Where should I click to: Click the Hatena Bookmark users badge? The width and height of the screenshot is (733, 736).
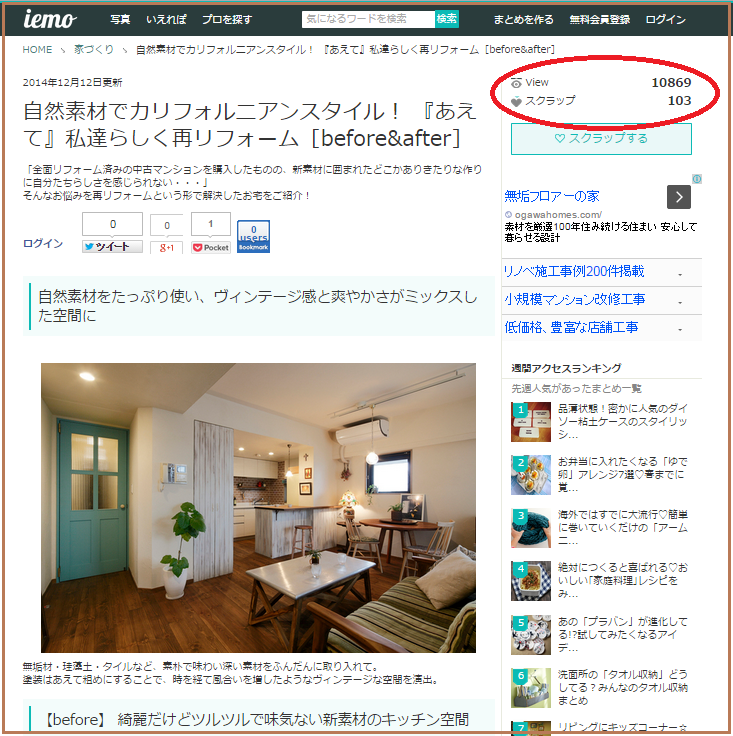pyautogui.click(x=253, y=237)
